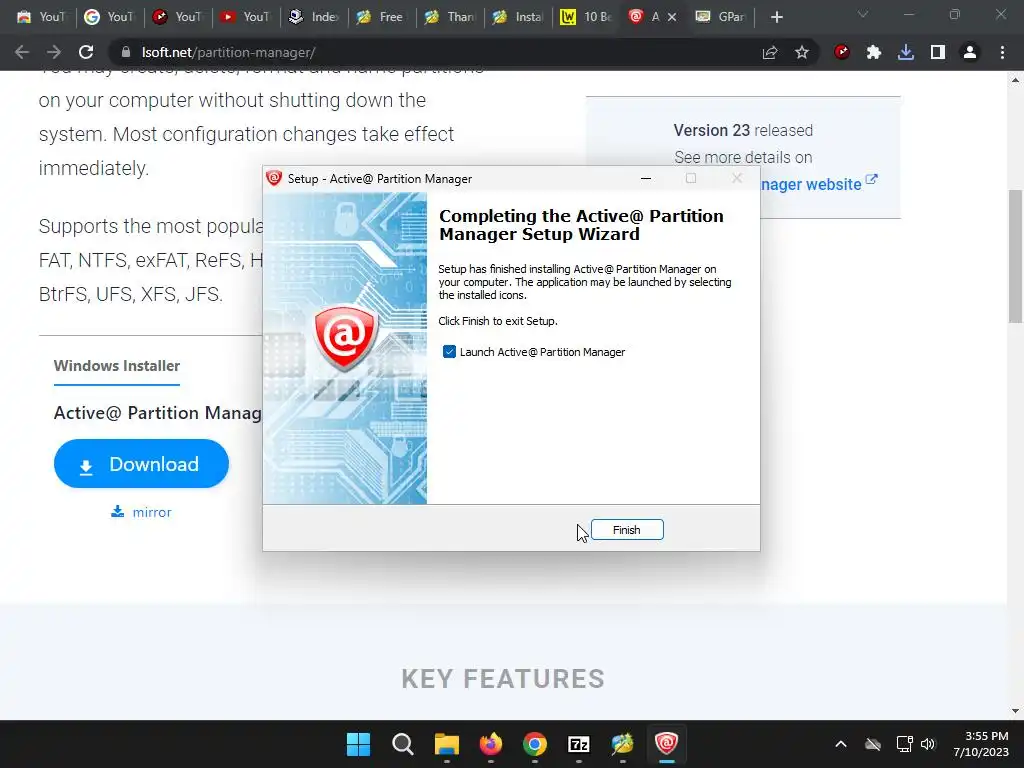
Task: Show hidden system tray icons
Action: click(x=841, y=744)
